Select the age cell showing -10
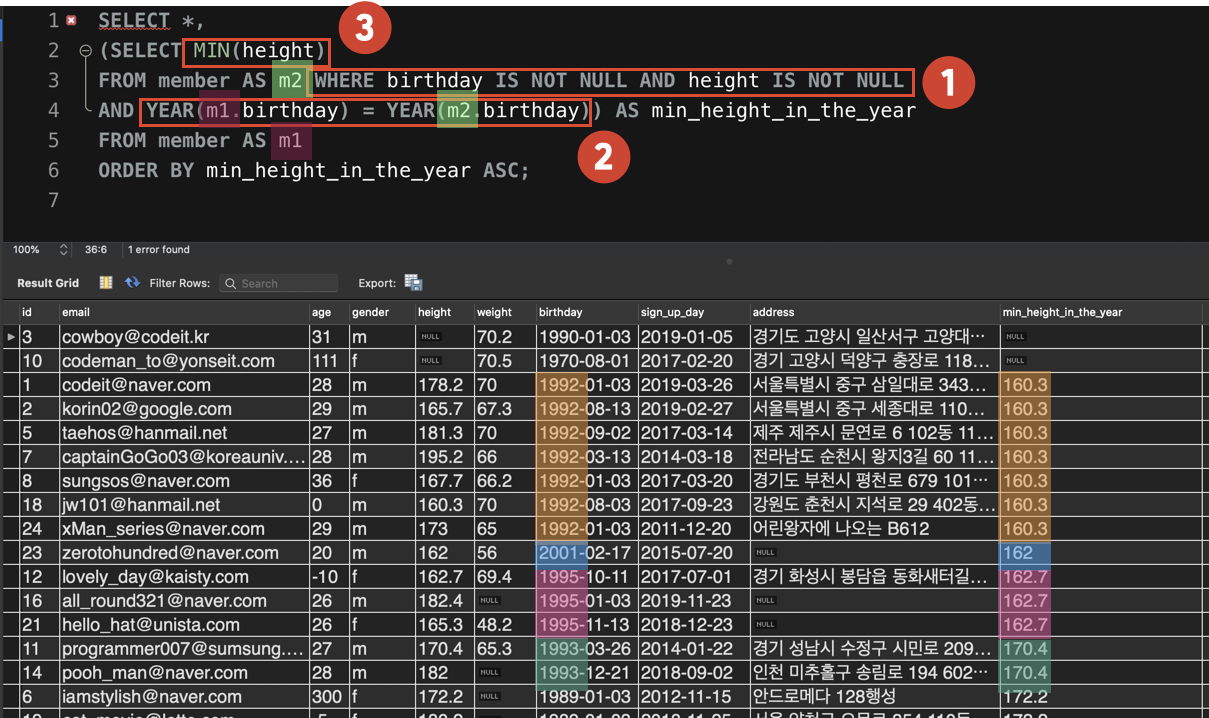This screenshot has height=718, width=1209. (x=328, y=577)
